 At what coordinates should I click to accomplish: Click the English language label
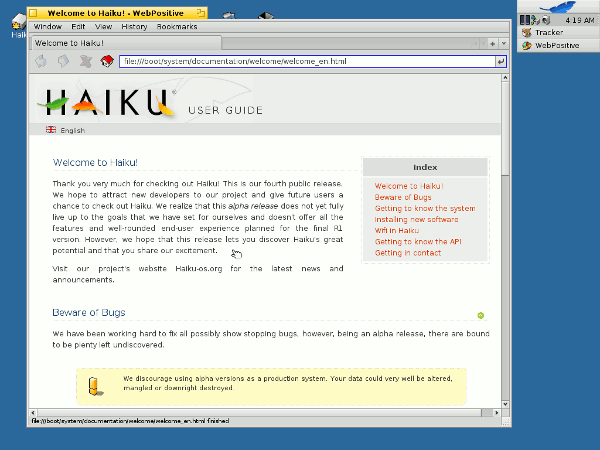73,130
